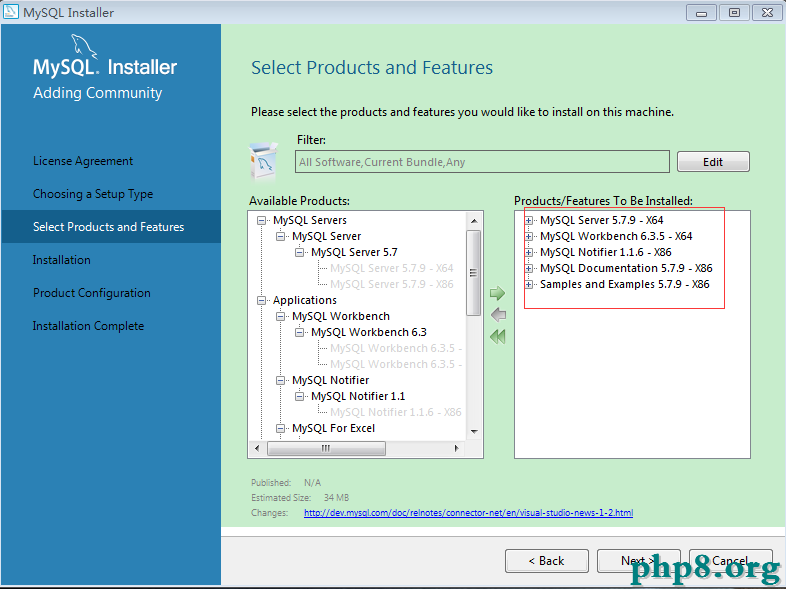Select MySQL Server 5.7.9 - X64 in install list

(602, 221)
